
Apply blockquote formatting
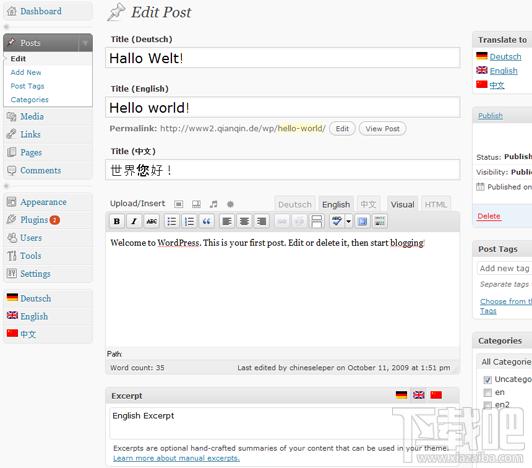click(x=206, y=222)
